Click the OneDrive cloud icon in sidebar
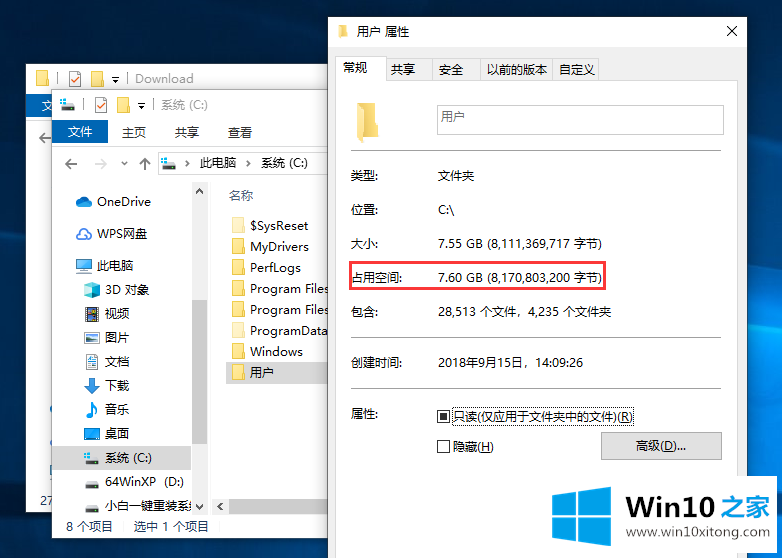The width and height of the screenshot is (782, 558). pyautogui.click(x=84, y=202)
